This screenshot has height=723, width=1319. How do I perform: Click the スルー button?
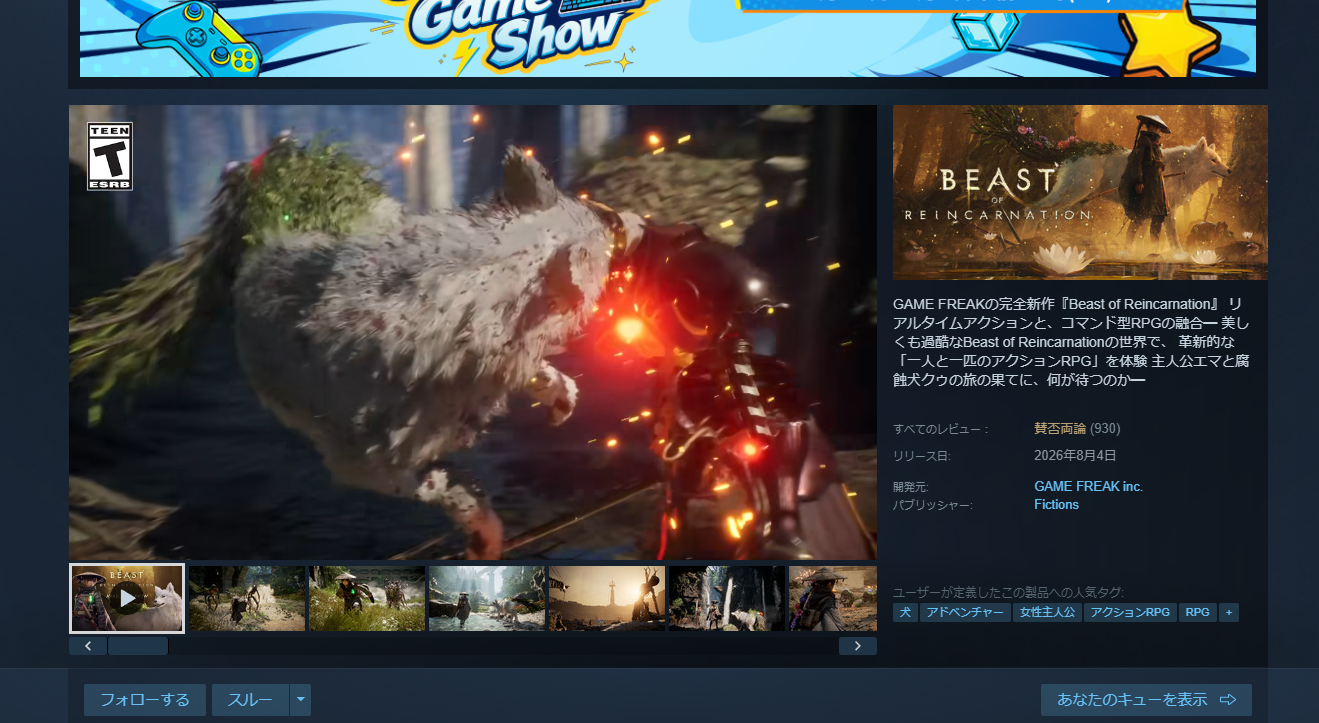click(250, 700)
